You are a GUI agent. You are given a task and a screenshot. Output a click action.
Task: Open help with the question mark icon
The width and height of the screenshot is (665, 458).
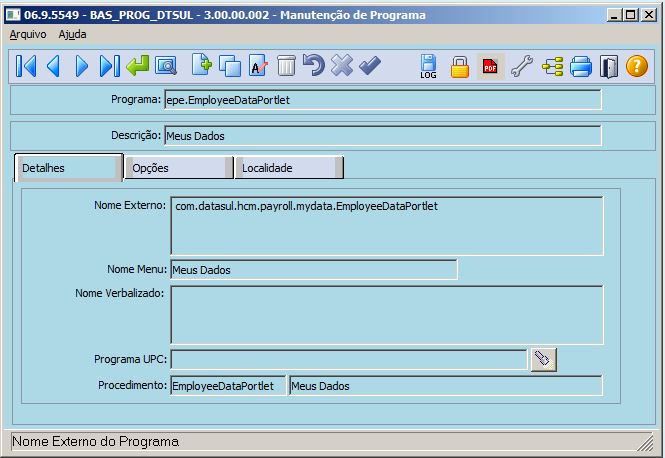pos(637,66)
